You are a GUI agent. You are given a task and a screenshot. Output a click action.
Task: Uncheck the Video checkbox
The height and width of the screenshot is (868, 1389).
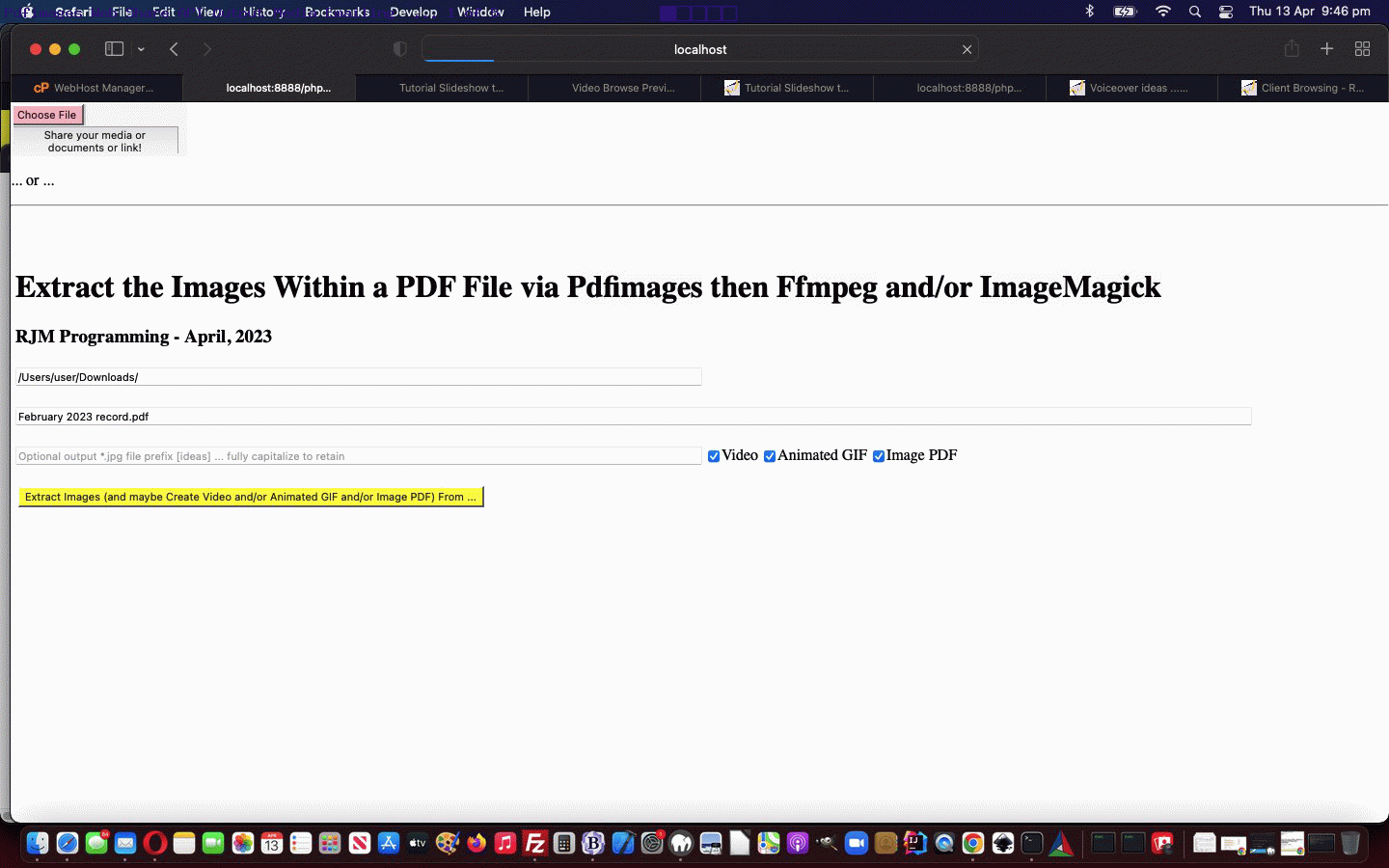pyautogui.click(x=714, y=456)
